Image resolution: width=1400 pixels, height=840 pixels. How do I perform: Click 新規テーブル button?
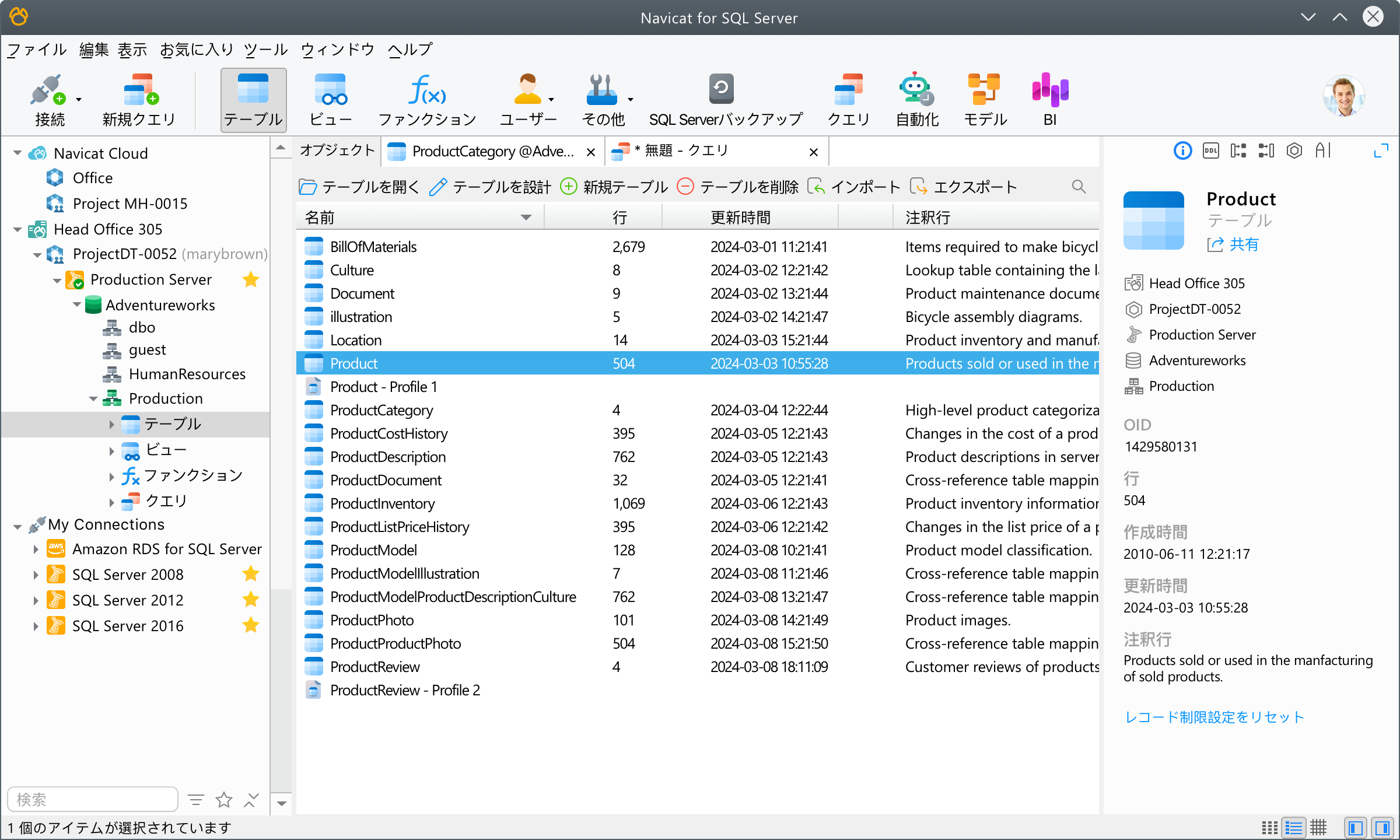pyautogui.click(x=614, y=187)
